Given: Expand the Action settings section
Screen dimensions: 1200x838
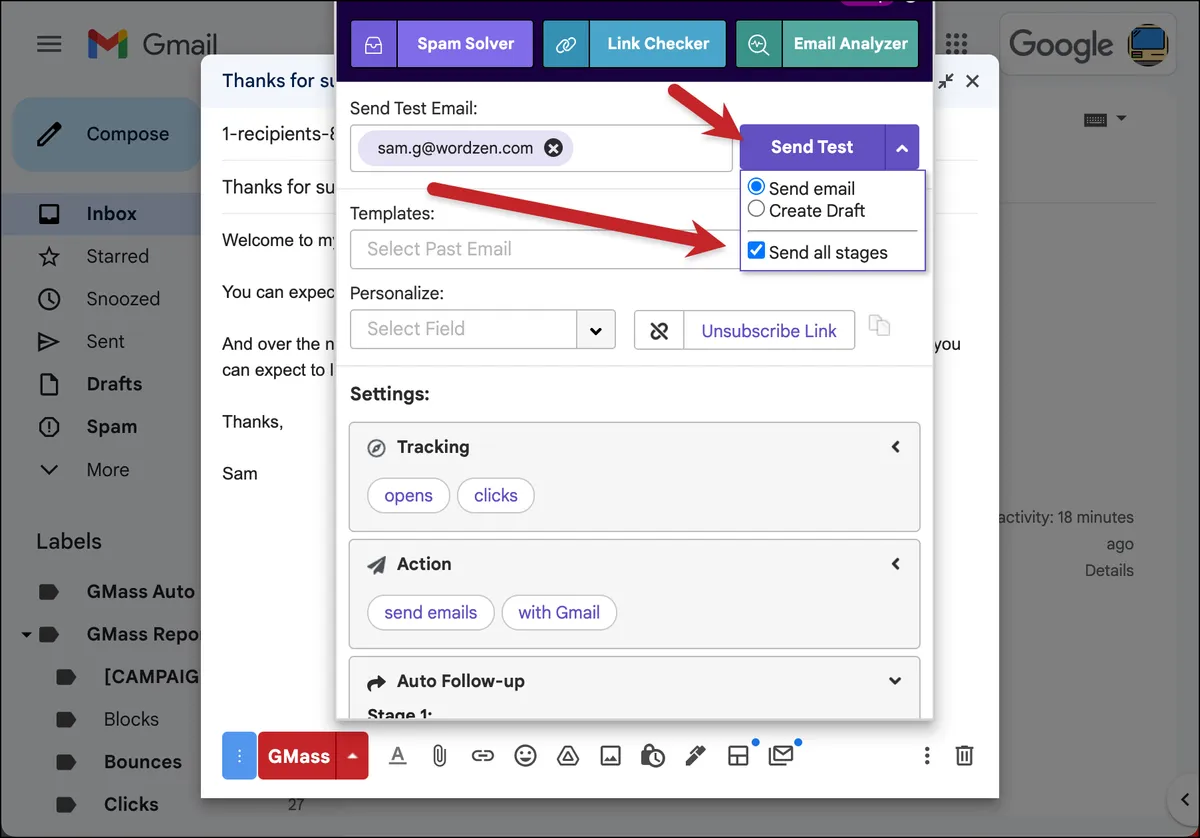Looking at the screenshot, I should tap(895, 564).
